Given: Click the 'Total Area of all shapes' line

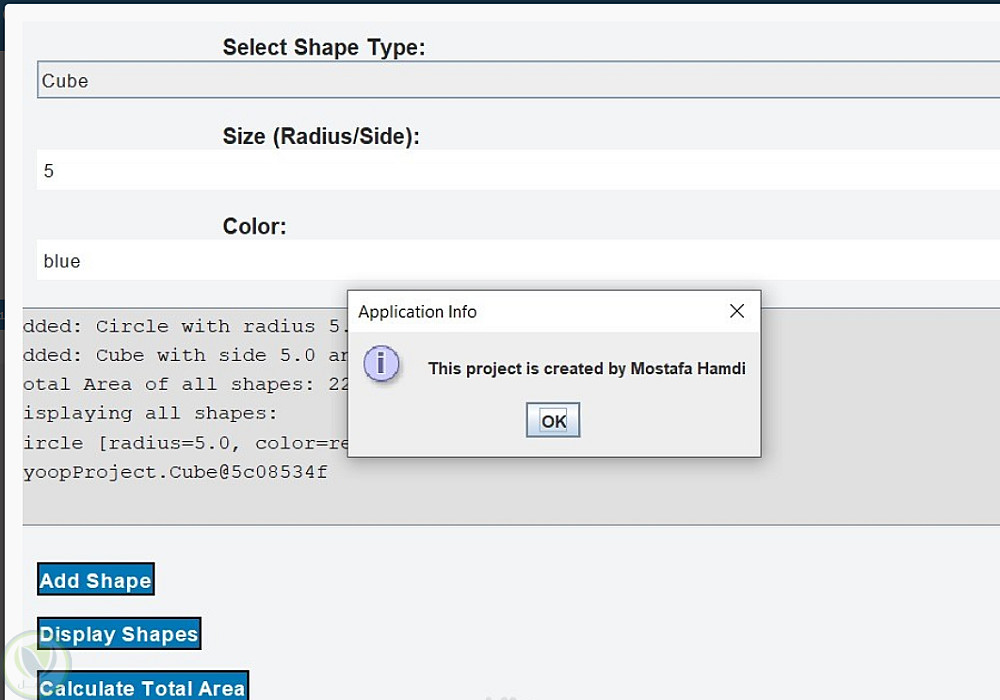Looking at the screenshot, I should (180, 384).
